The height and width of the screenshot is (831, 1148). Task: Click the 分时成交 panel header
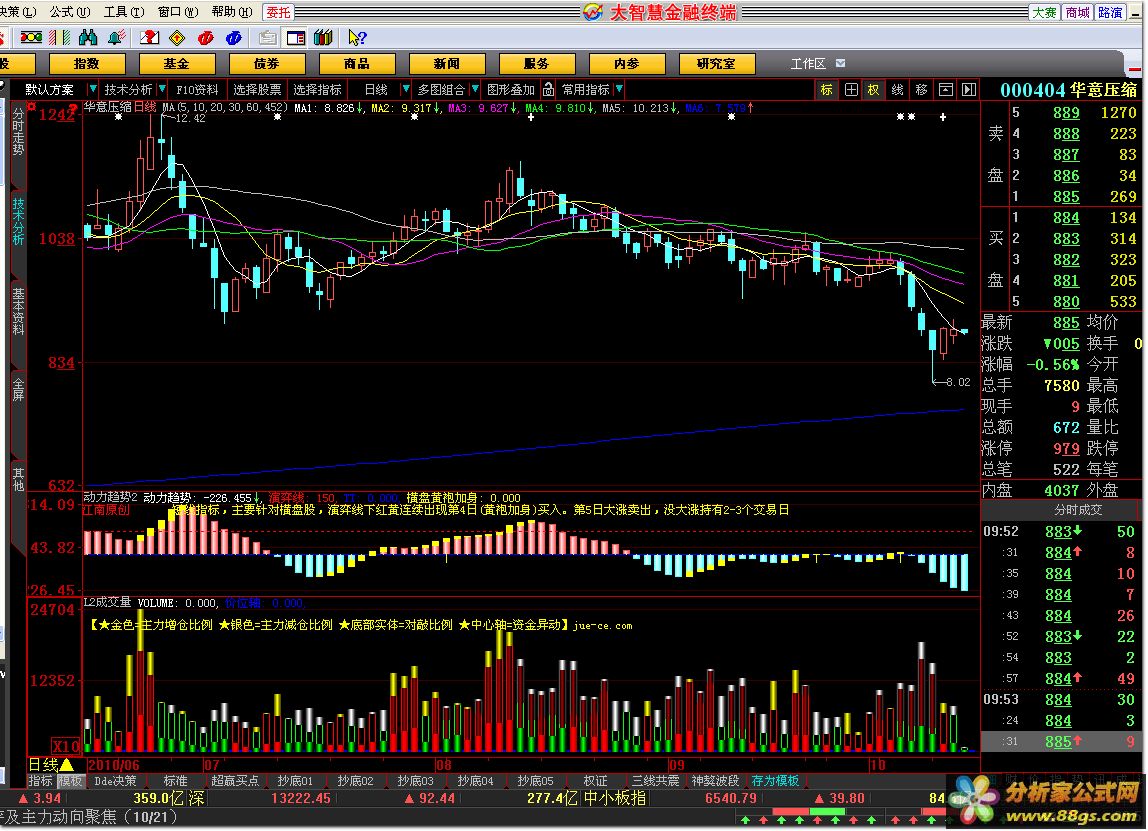point(1078,510)
